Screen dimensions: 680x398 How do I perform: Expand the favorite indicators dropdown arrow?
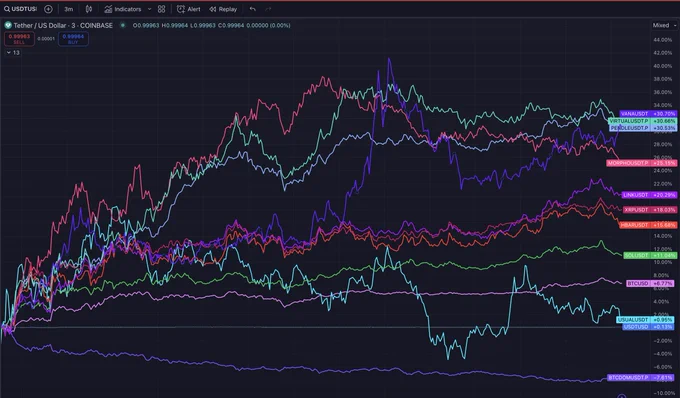(150, 9)
